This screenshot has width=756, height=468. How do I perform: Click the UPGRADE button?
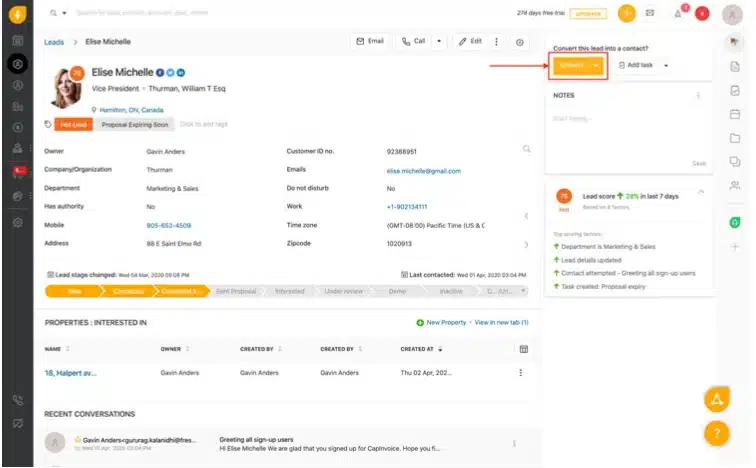588,13
